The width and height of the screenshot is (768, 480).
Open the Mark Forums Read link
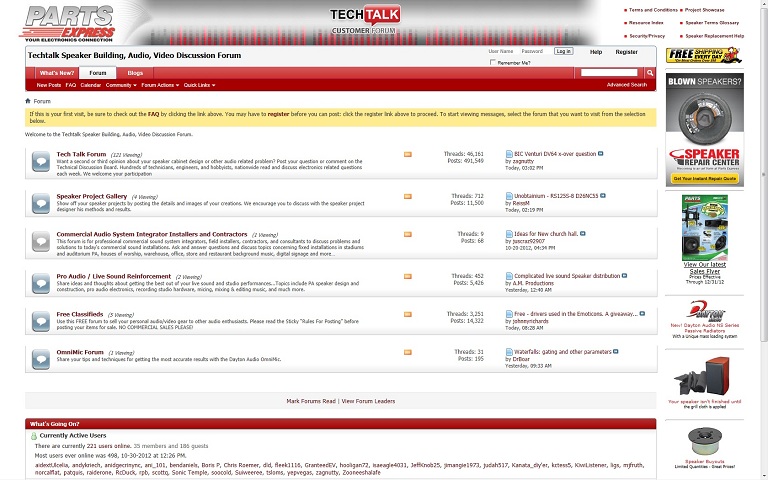pos(311,401)
